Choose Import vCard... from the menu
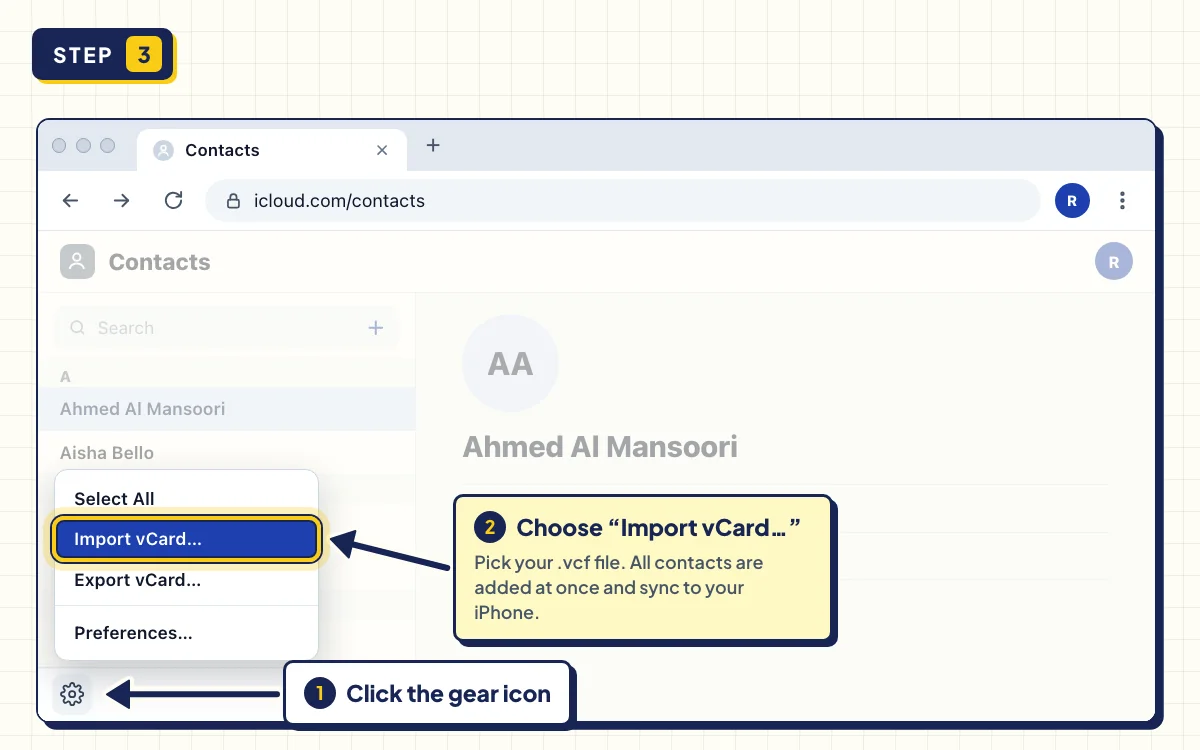Viewport: 1200px width, 750px height. (x=187, y=539)
